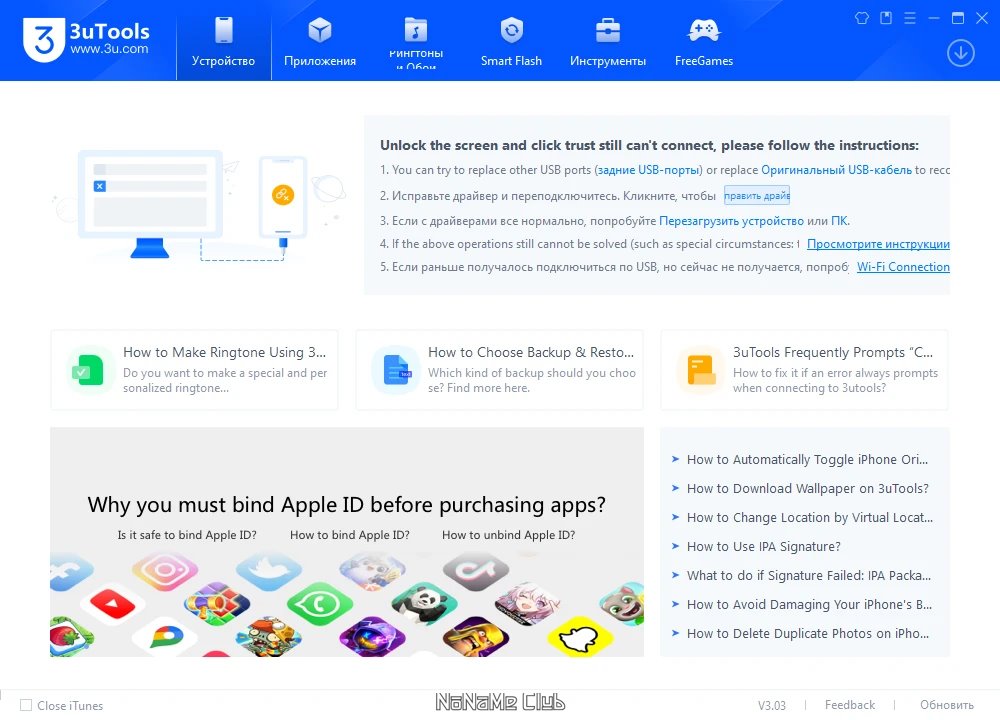Open the Рингтоны и Обои tab

click(416, 41)
